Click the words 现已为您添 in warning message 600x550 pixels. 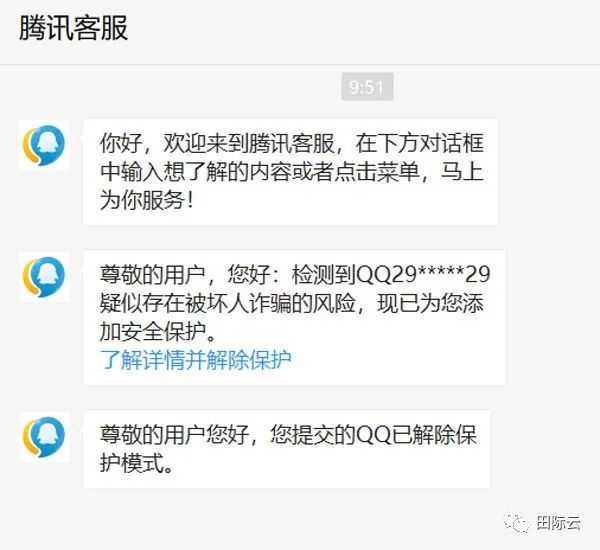(x=430, y=303)
